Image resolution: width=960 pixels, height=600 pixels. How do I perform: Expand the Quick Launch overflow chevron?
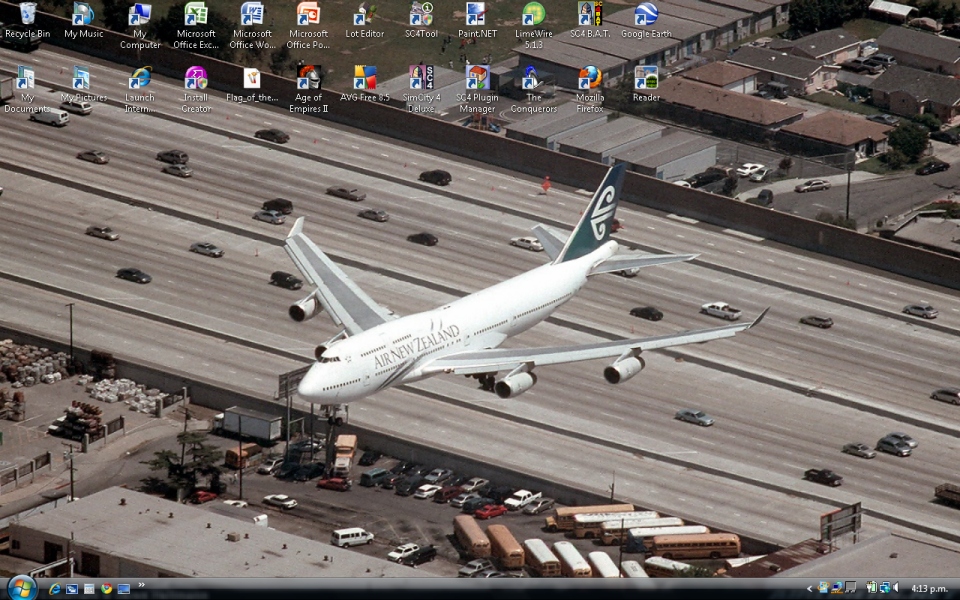141,585
